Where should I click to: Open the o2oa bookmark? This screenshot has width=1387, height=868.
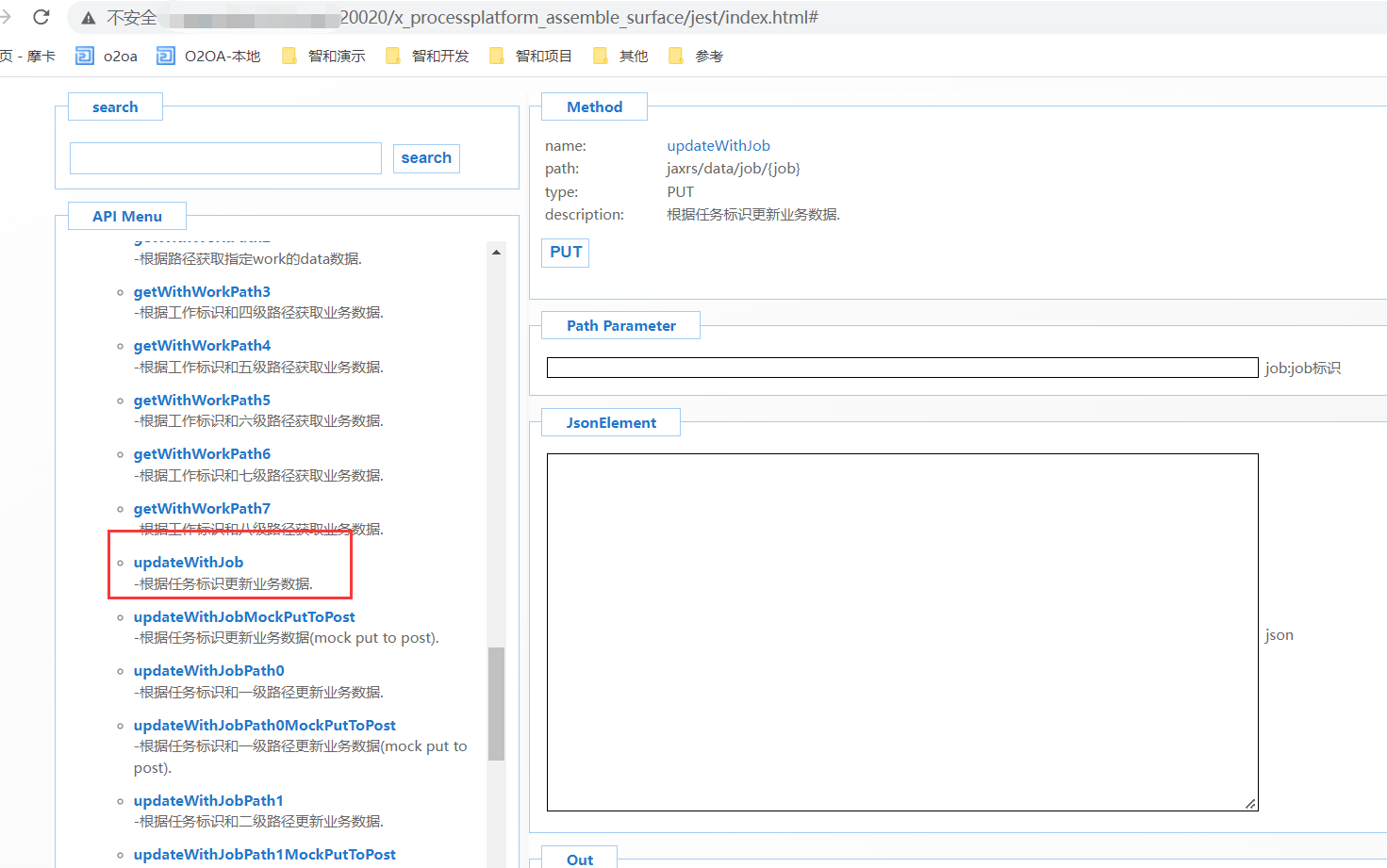107,57
